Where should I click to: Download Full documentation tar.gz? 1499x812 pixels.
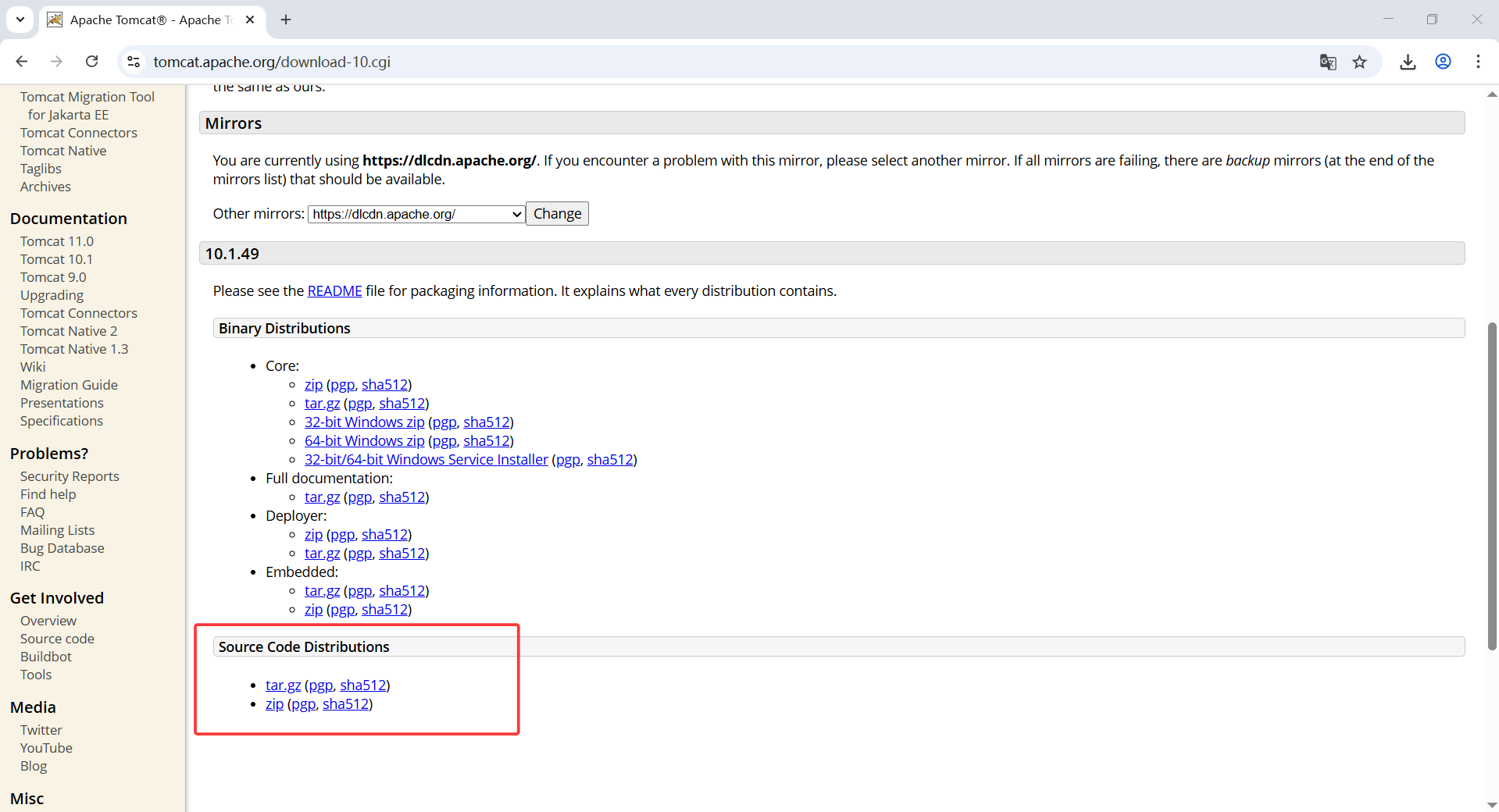point(322,497)
